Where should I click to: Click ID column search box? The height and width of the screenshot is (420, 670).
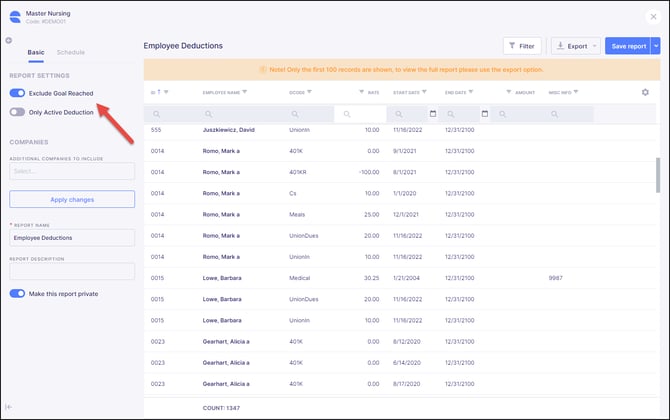tap(170, 114)
